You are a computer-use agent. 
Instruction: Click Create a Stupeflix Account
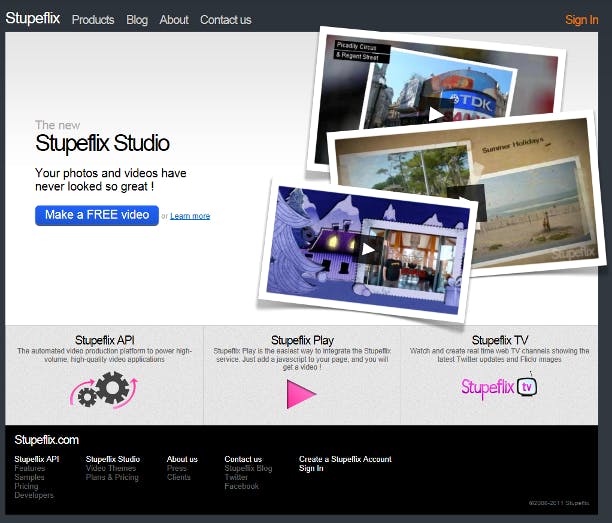pyautogui.click(x=345, y=459)
